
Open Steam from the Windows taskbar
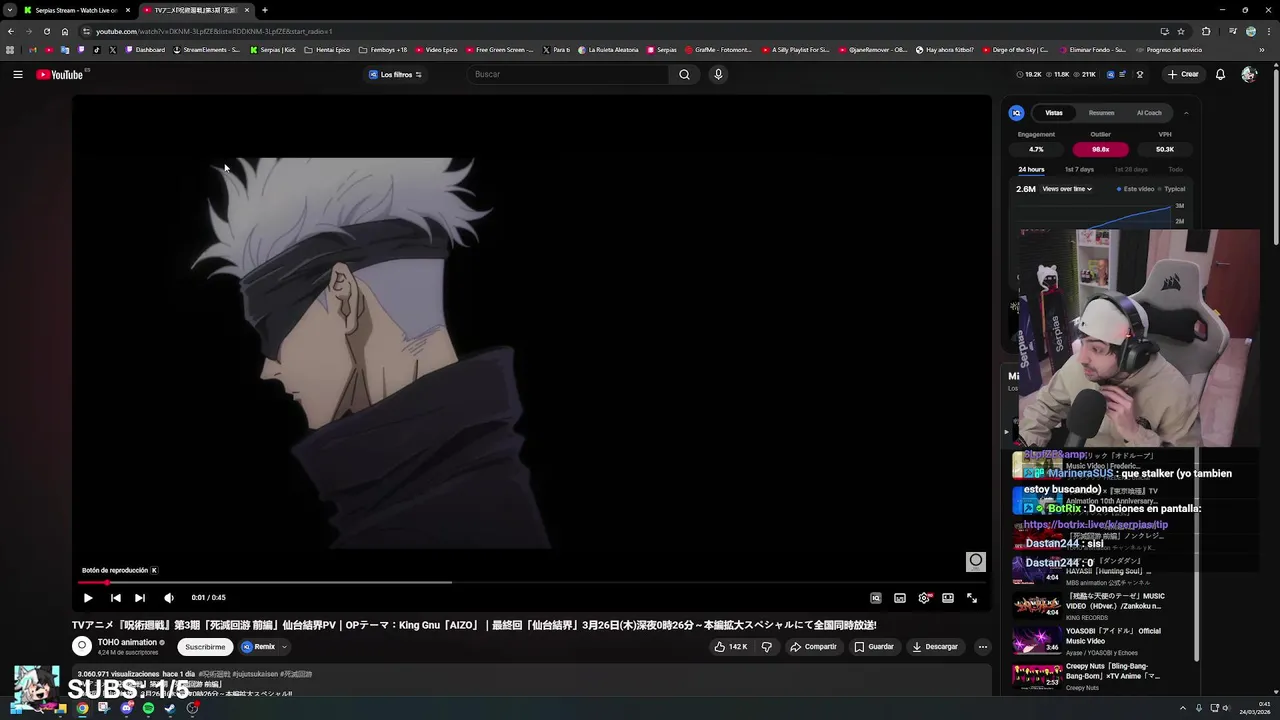click(170, 708)
